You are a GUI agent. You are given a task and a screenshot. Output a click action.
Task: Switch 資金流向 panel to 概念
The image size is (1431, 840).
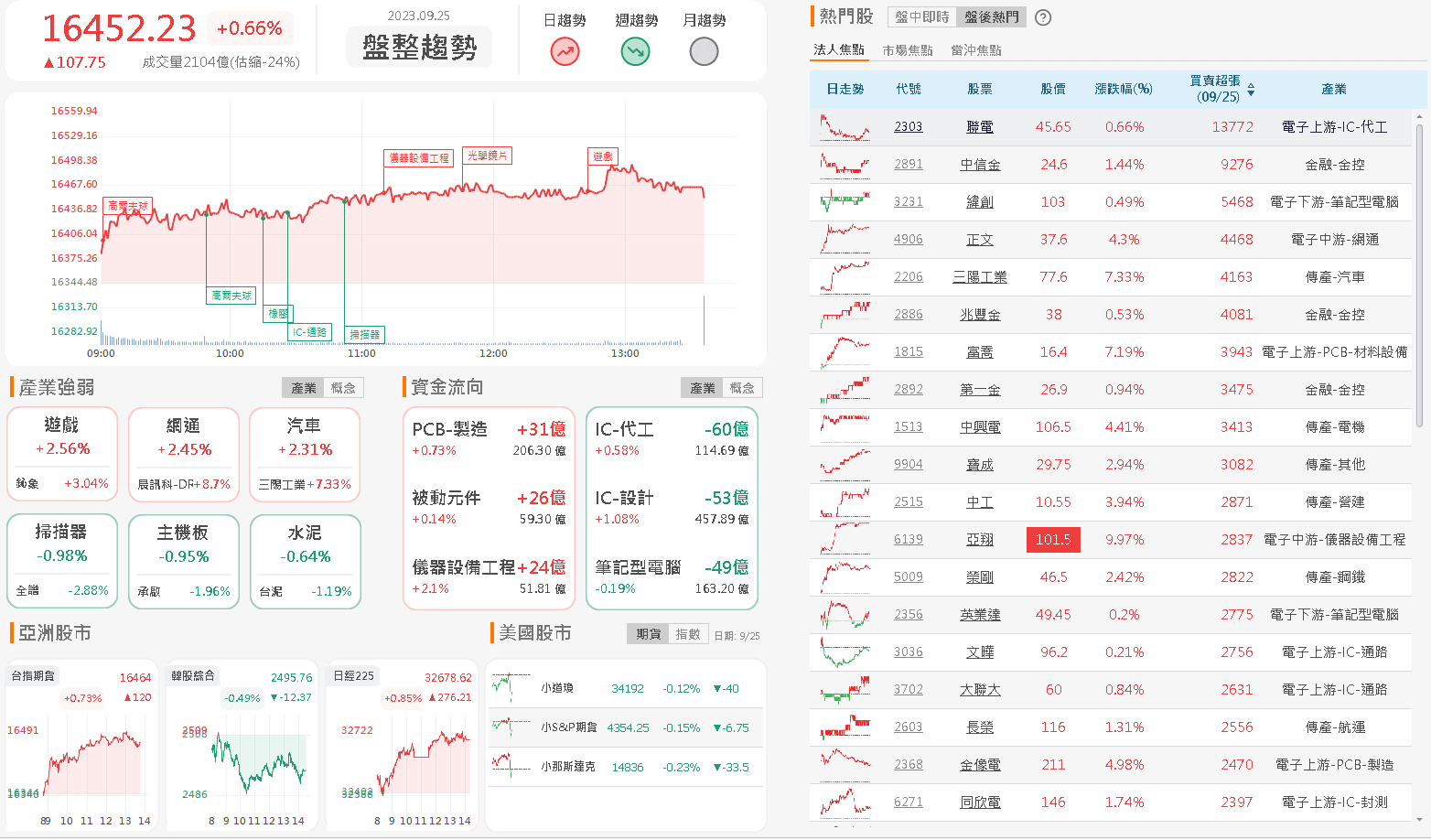point(742,388)
